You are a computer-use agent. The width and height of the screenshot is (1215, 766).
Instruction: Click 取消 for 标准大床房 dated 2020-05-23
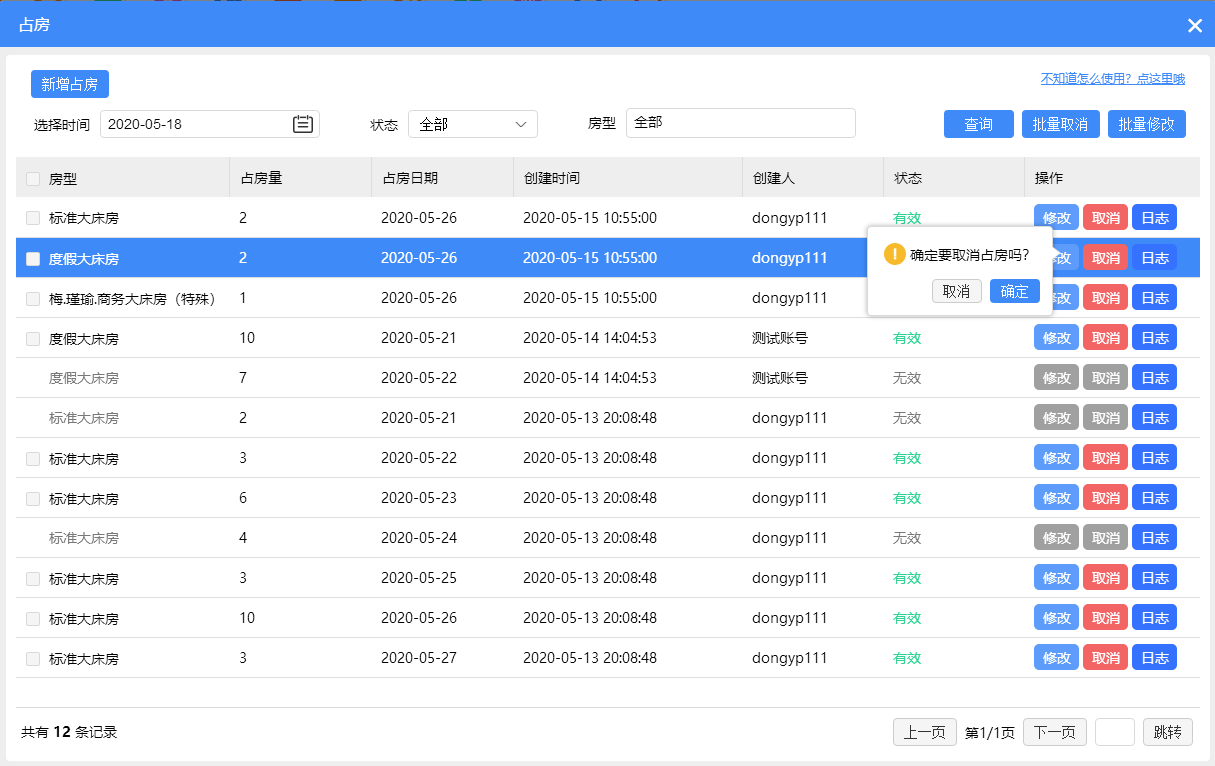1105,497
